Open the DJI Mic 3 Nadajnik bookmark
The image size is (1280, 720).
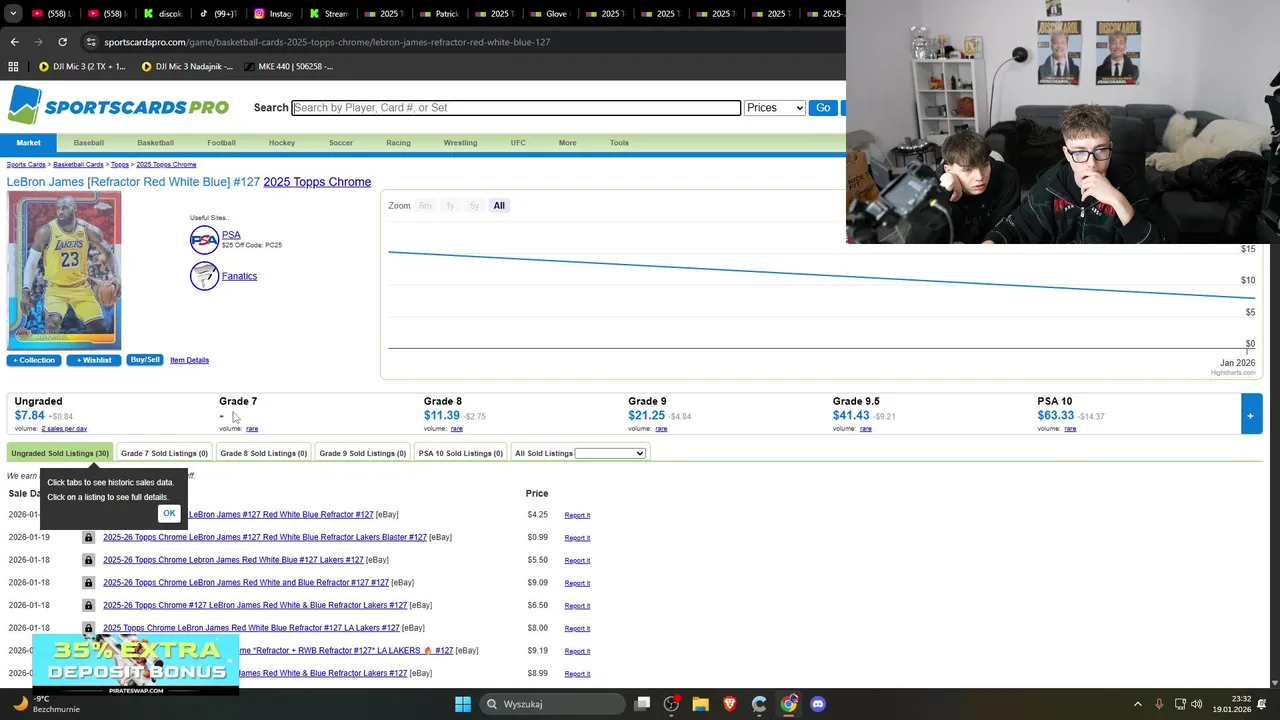(187, 66)
